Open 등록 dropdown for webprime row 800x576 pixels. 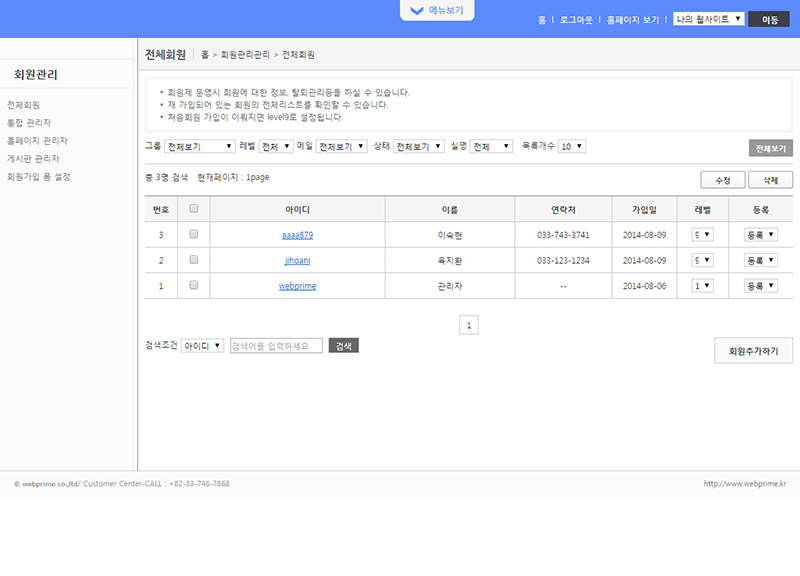click(761, 286)
